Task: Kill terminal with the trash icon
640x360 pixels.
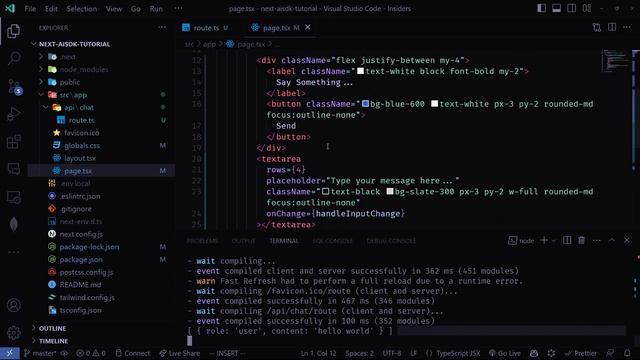Action: (582, 240)
